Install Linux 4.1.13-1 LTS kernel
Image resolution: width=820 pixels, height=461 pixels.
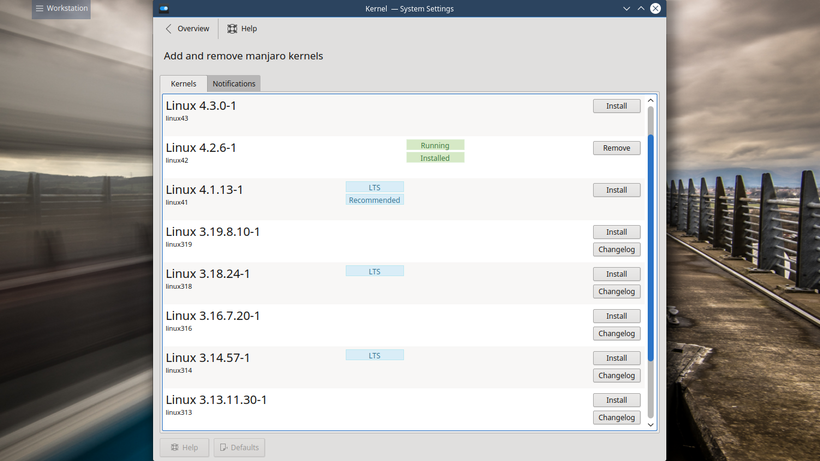pos(617,190)
